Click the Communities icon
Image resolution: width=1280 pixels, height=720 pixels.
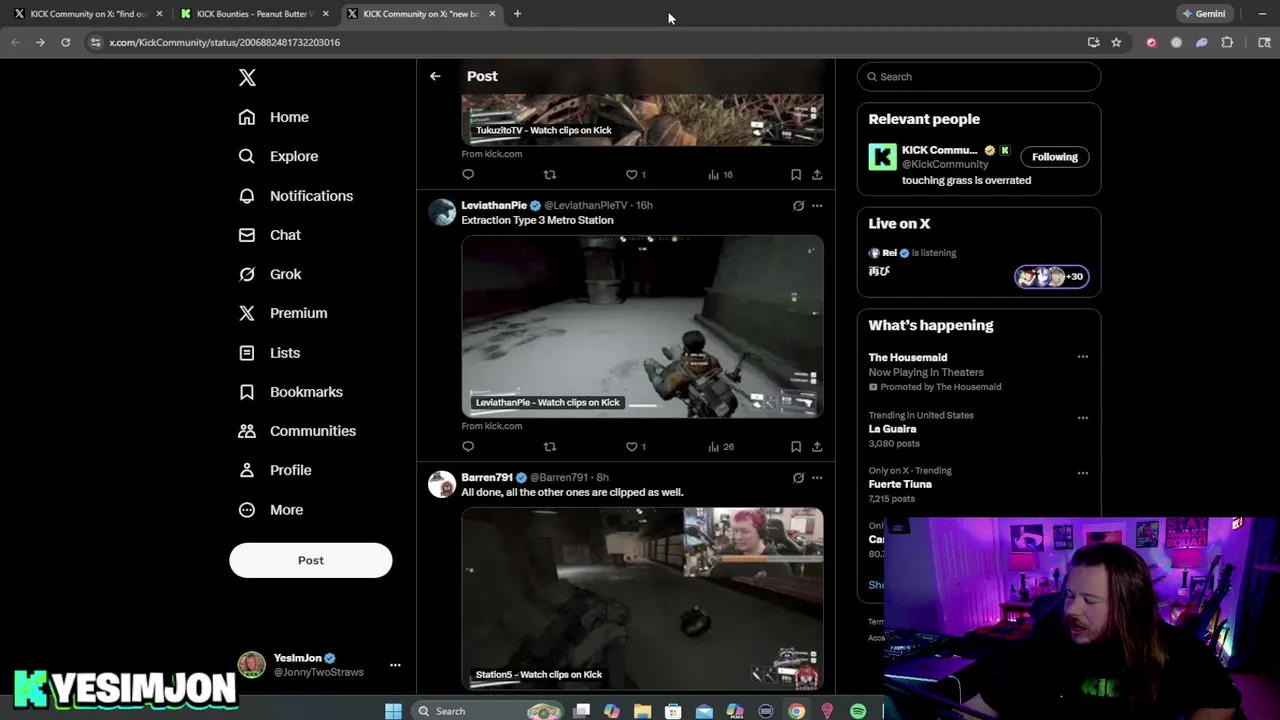247,431
